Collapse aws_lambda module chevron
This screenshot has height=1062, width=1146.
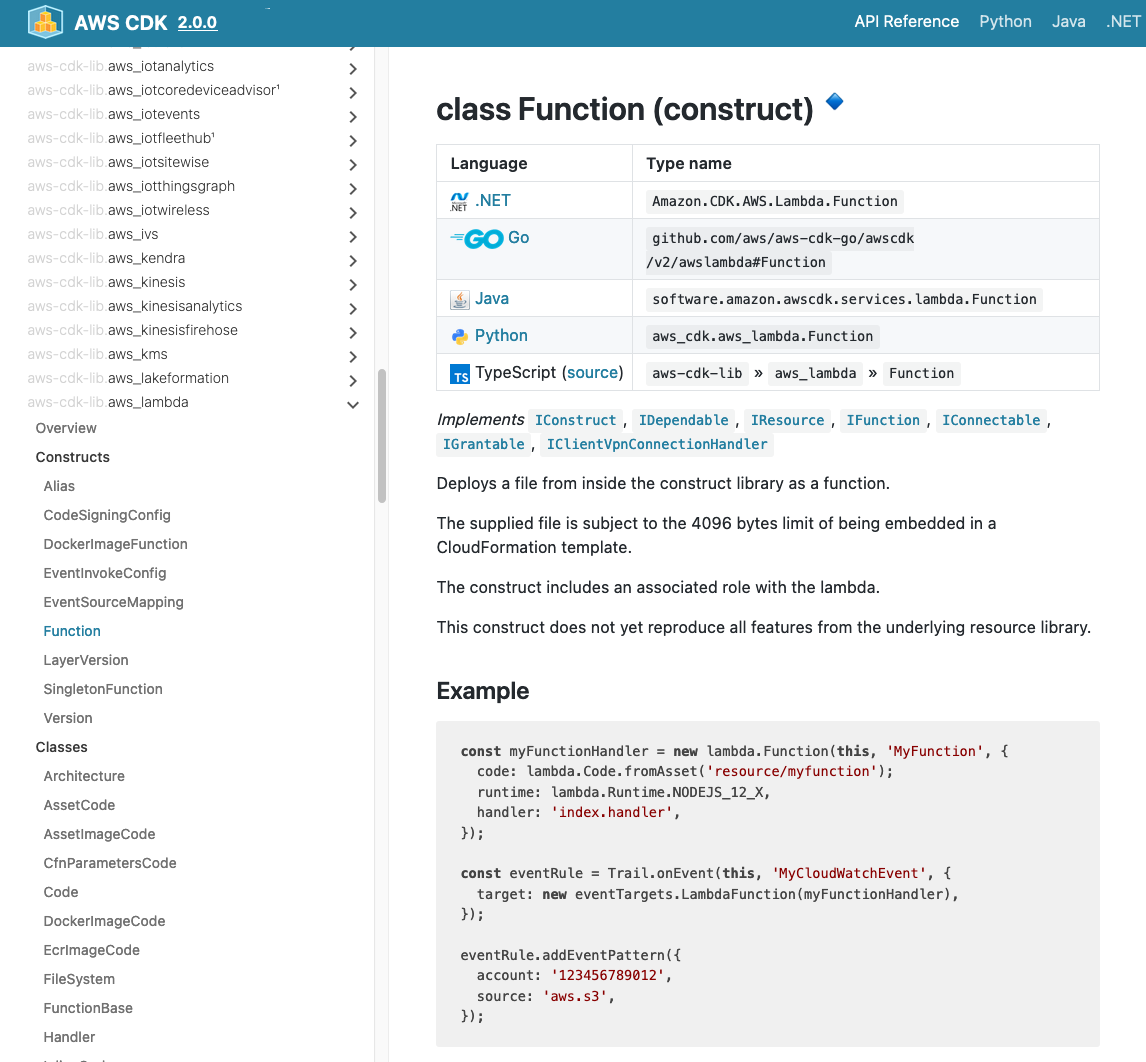[353, 405]
